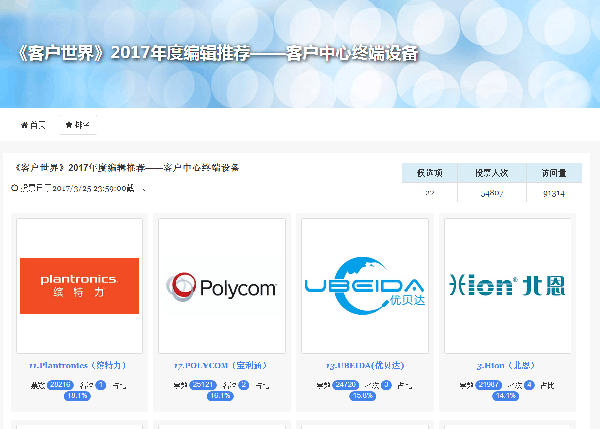Click the UBEIDA globe logo image
This screenshot has width=600, height=429.
365,285
